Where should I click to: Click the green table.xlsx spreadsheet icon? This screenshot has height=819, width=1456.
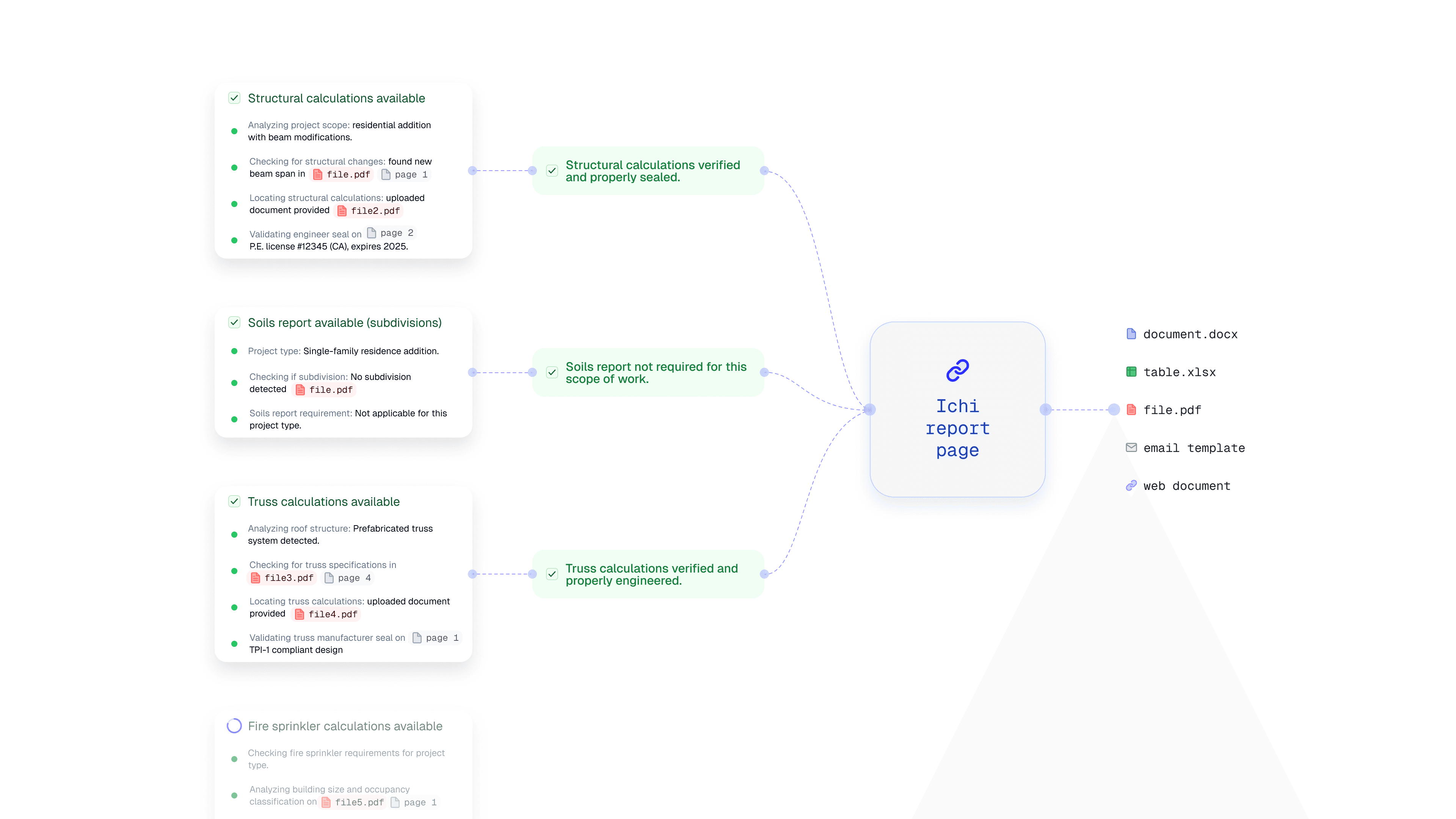point(1131,372)
